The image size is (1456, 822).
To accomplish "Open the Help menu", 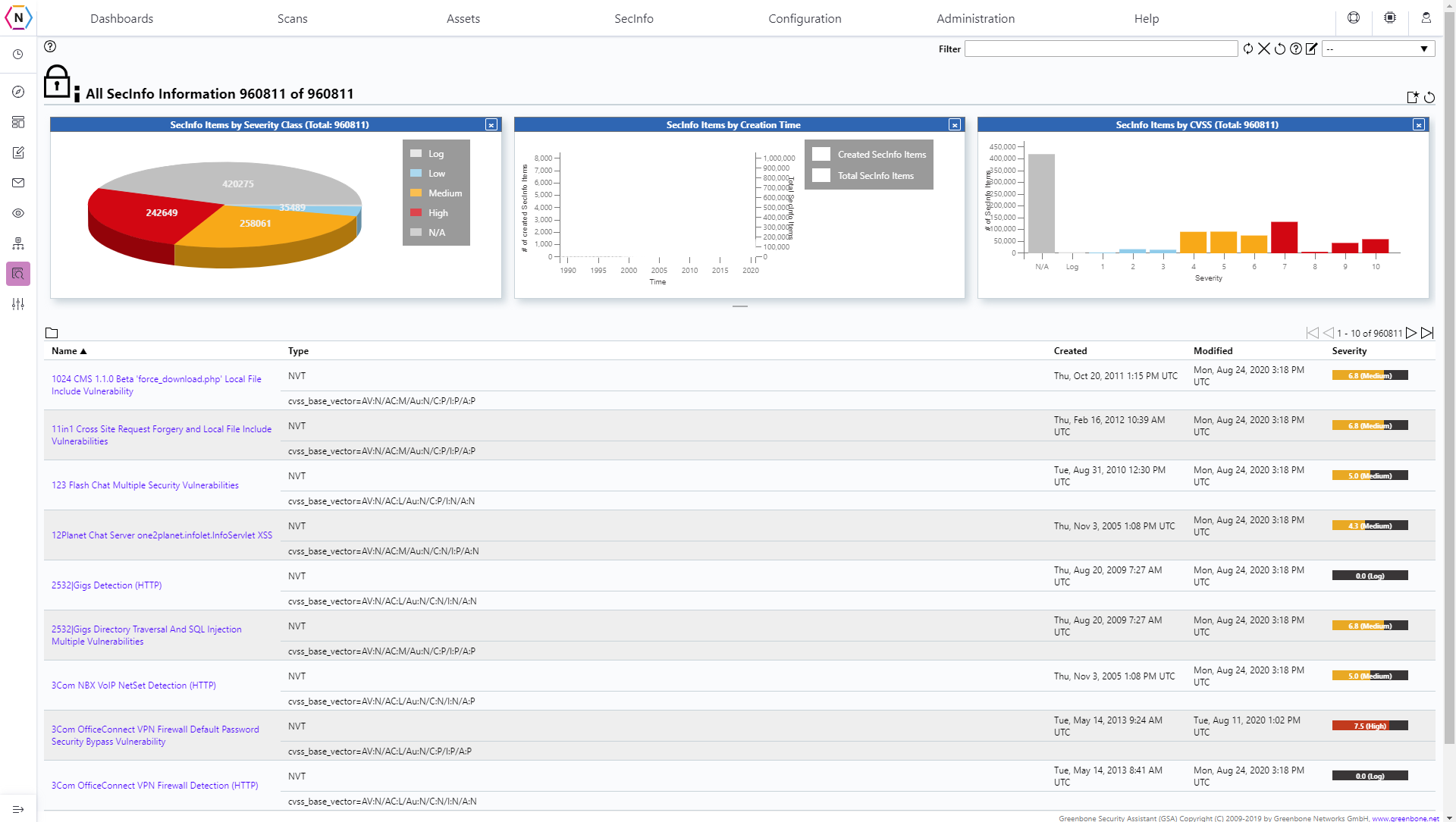I will coord(1147,18).
